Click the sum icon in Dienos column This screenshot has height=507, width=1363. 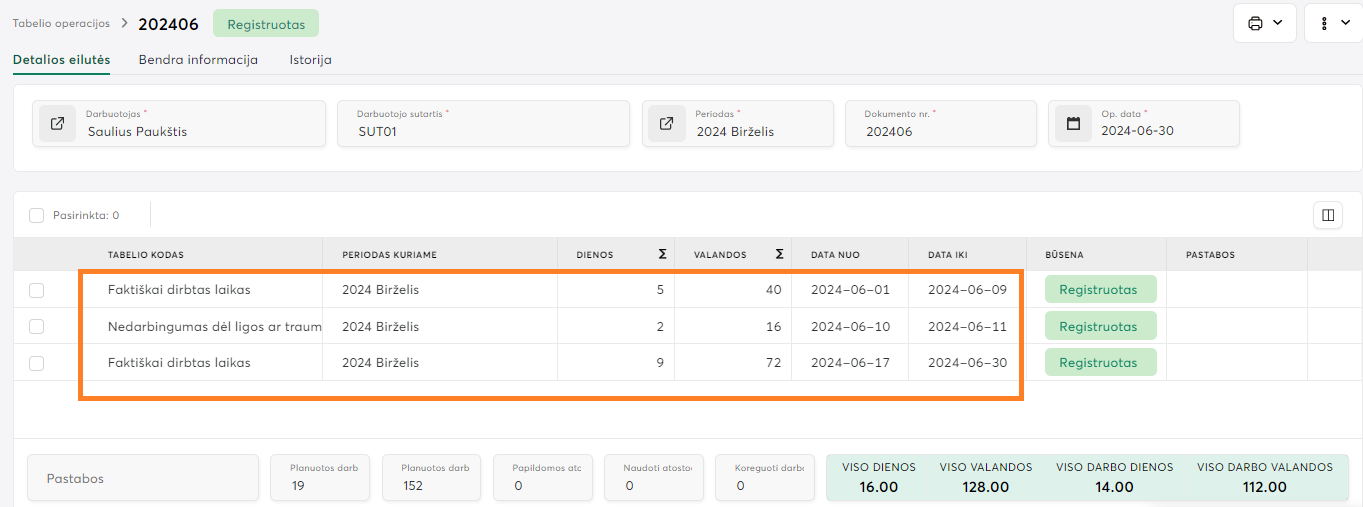click(662, 255)
